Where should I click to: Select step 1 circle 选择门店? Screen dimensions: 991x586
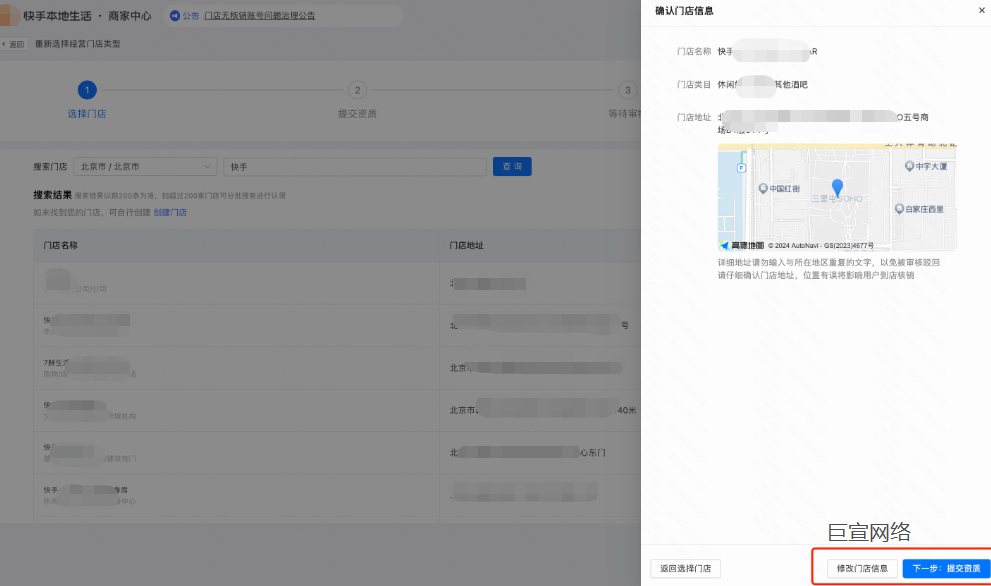pyautogui.click(x=87, y=90)
